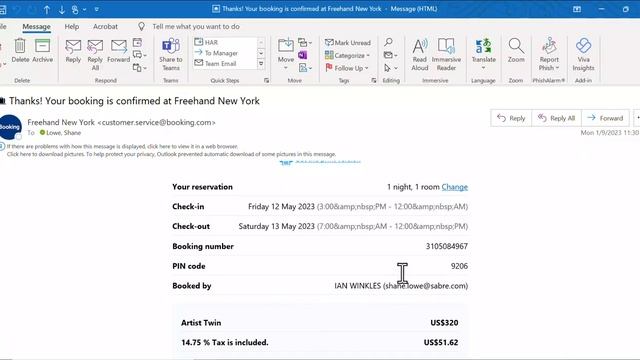Open the Categorize dropdown

click(x=347, y=55)
